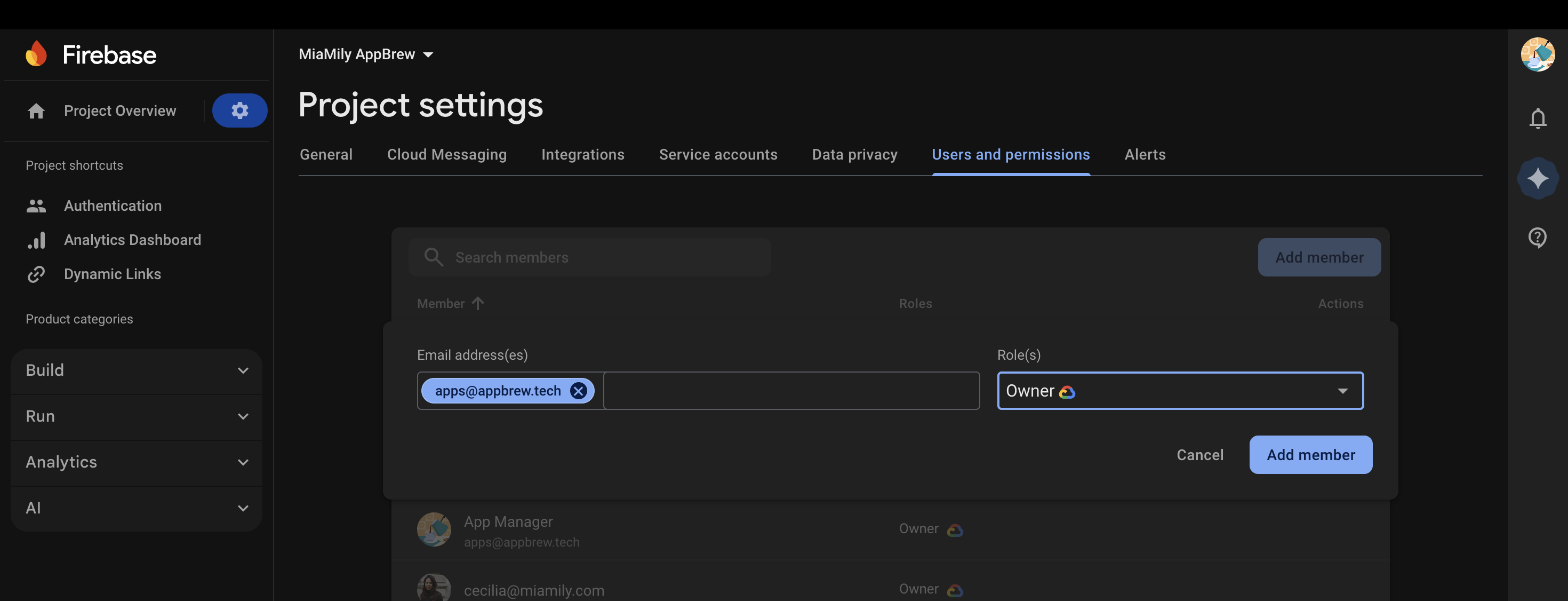Remove apps@appbrew.tech email chip
The width and height of the screenshot is (1568, 601).
[x=578, y=390]
